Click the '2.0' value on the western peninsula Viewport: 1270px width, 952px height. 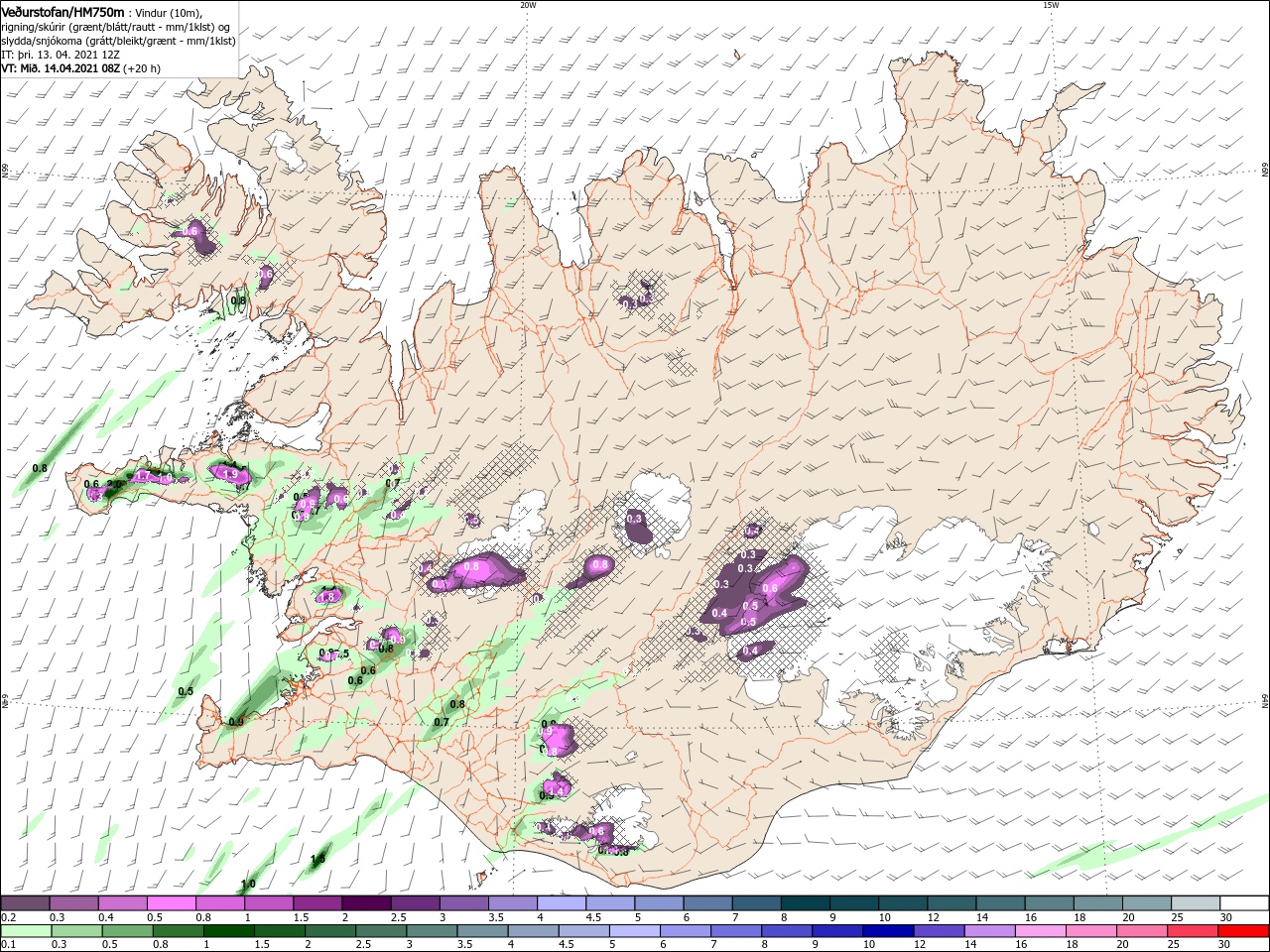(114, 484)
